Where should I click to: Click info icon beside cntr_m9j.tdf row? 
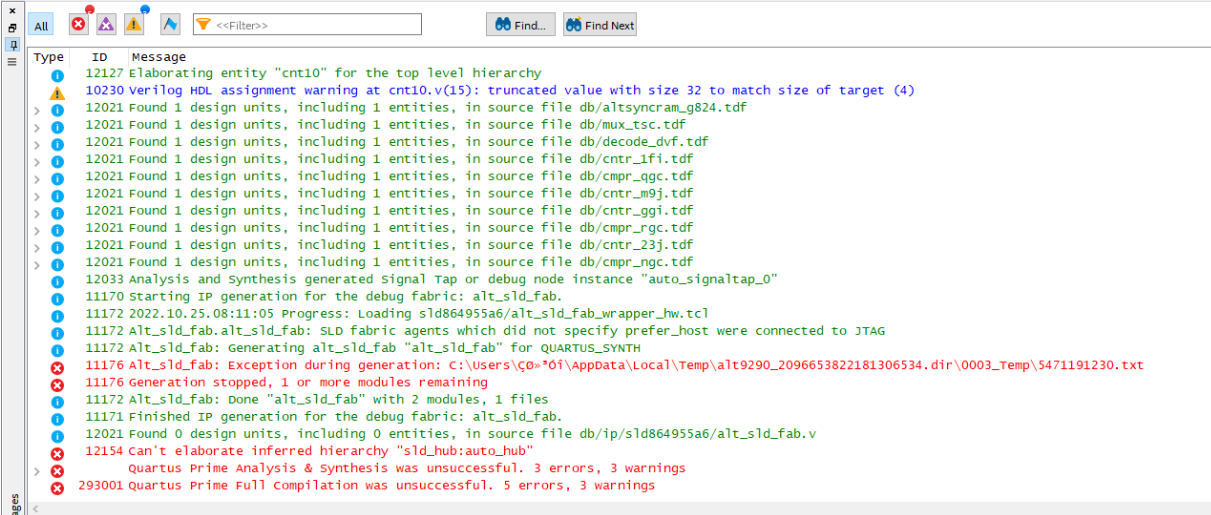[x=57, y=195]
